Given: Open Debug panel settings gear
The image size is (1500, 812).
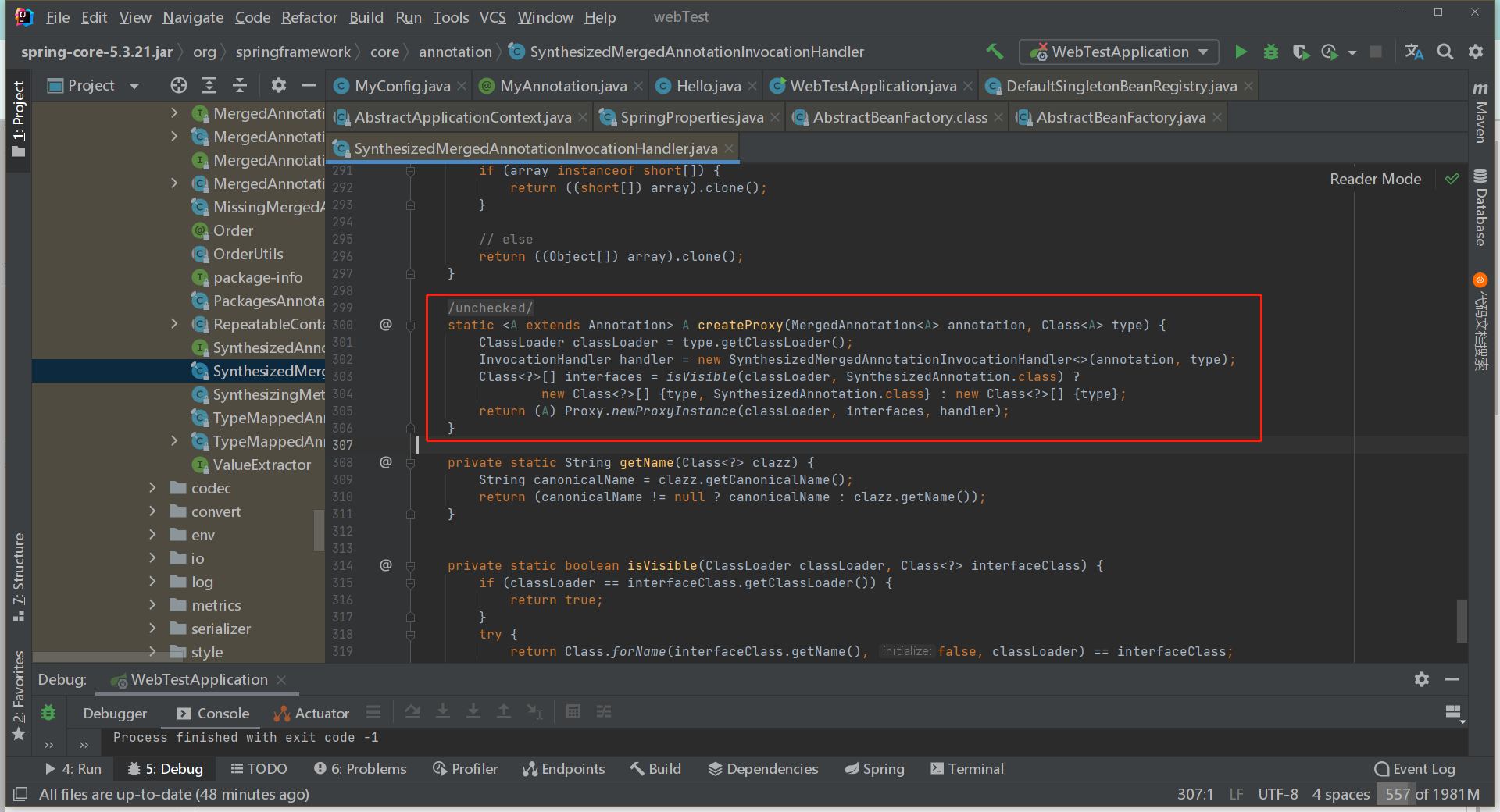Looking at the screenshot, I should (x=1422, y=679).
